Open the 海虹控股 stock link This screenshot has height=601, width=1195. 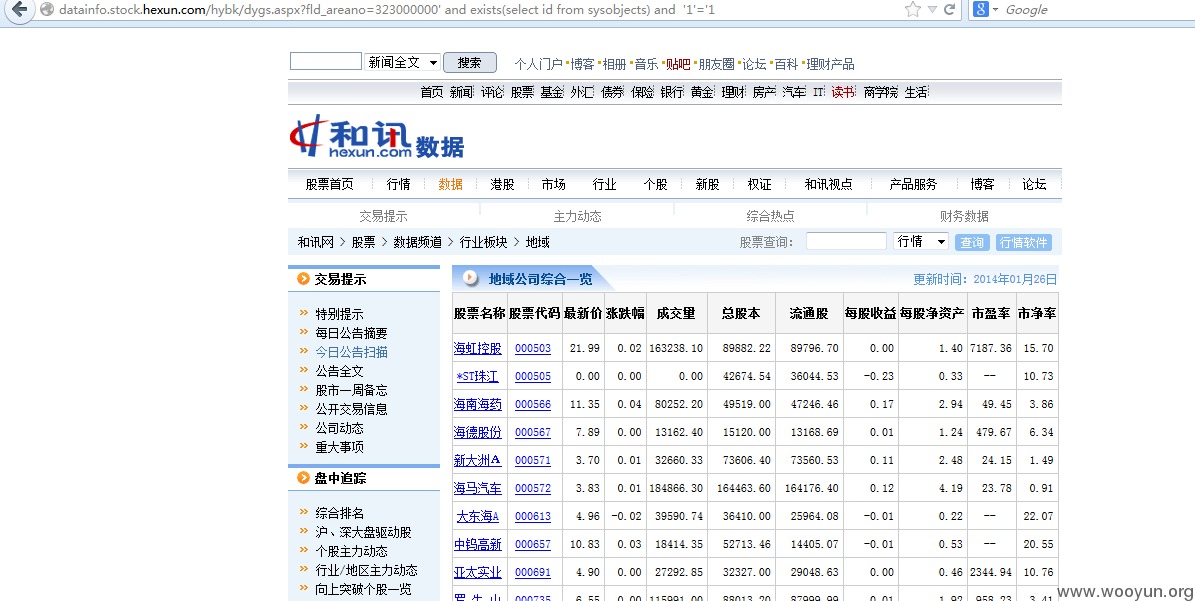[x=478, y=348]
